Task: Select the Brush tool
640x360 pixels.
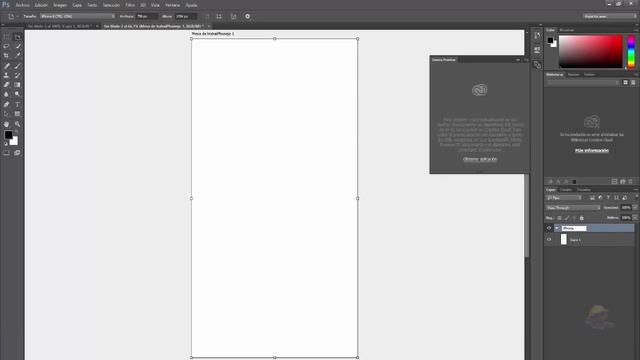Action: coord(18,66)
